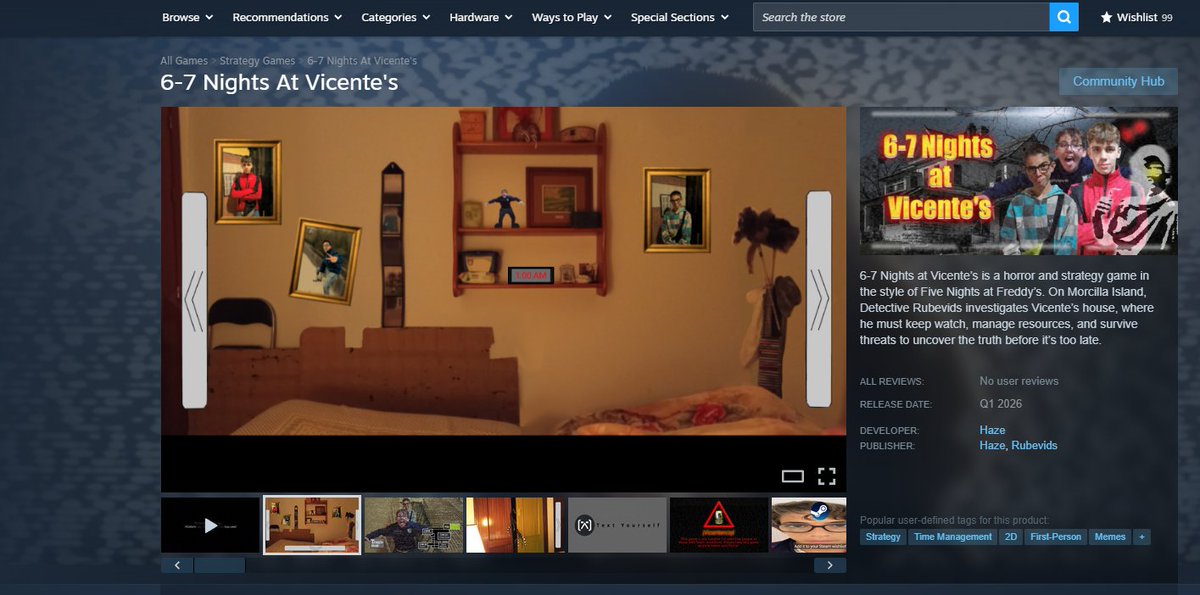Viewport: 1200px width, 595px height.
Task: Expand the Ways to Play menu
Action: [572, 17]
